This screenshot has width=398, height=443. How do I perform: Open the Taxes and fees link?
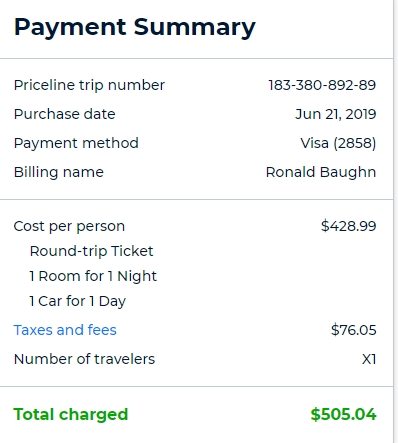coord(65,330)
